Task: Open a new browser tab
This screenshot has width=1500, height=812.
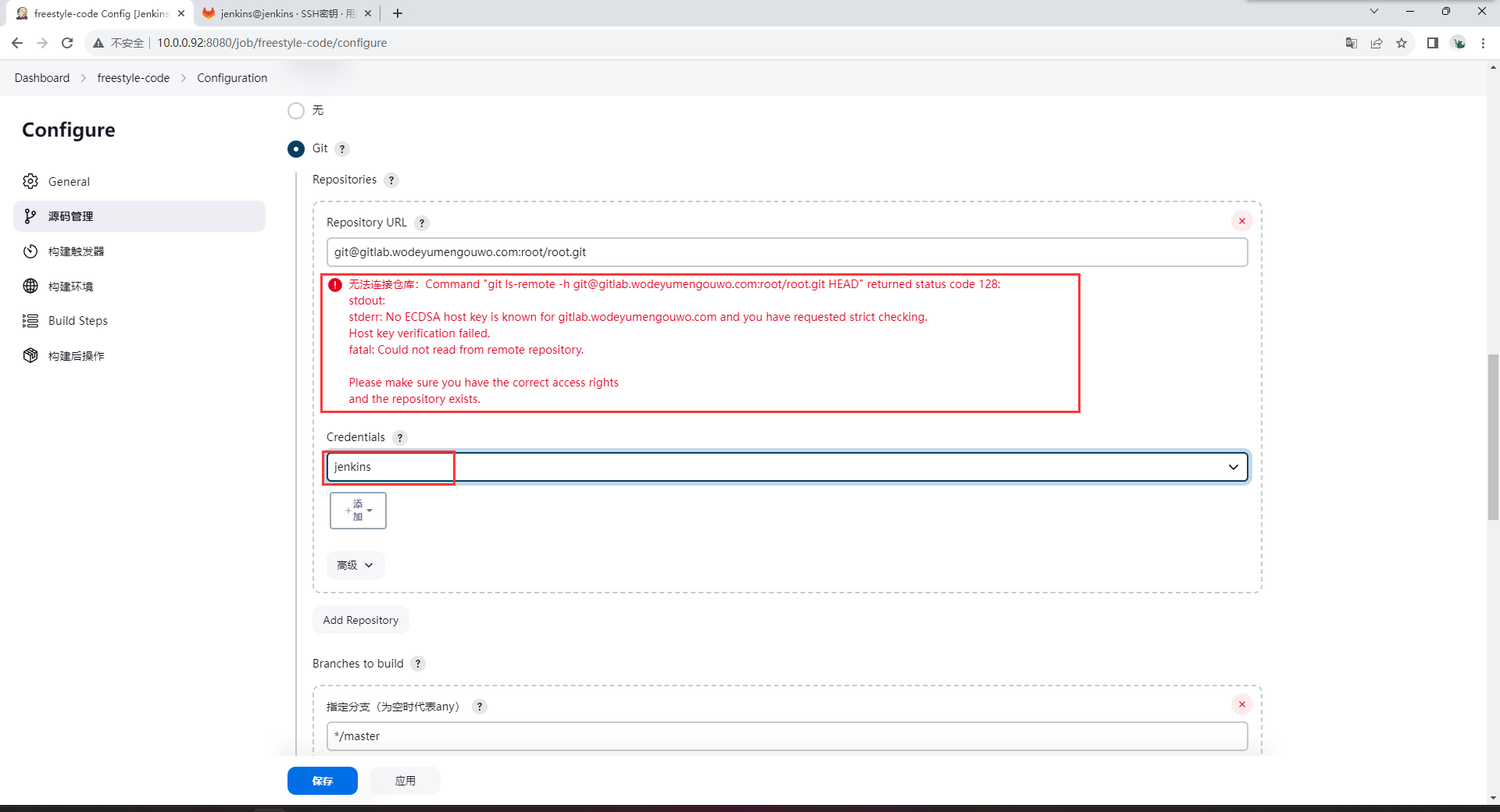Action: point(398,13)
